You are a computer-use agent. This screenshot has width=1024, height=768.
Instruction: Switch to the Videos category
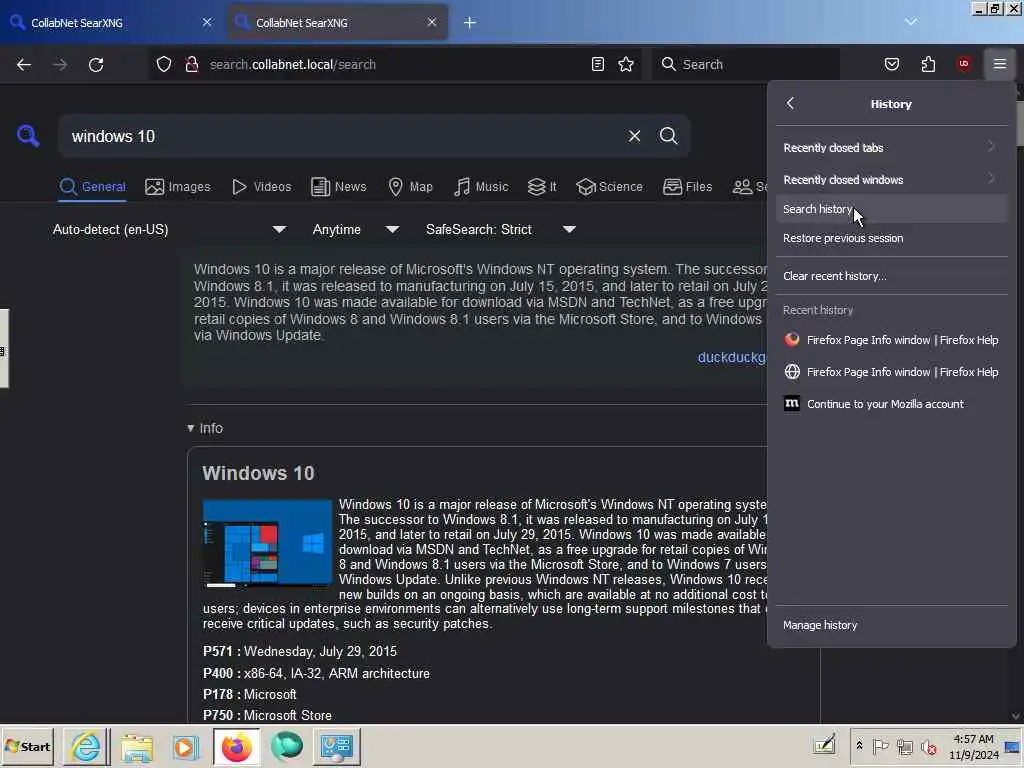[x=261, y=187]
